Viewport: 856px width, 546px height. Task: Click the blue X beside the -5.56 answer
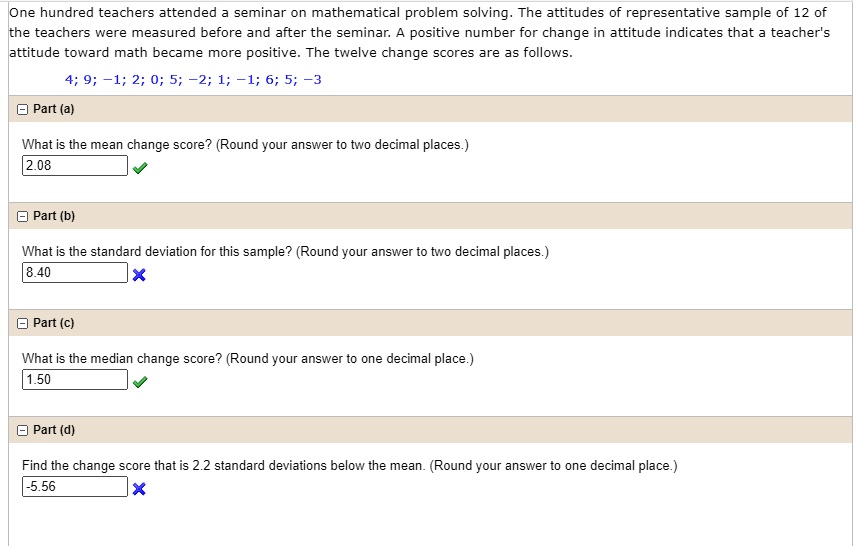click(x=139, y=489)
